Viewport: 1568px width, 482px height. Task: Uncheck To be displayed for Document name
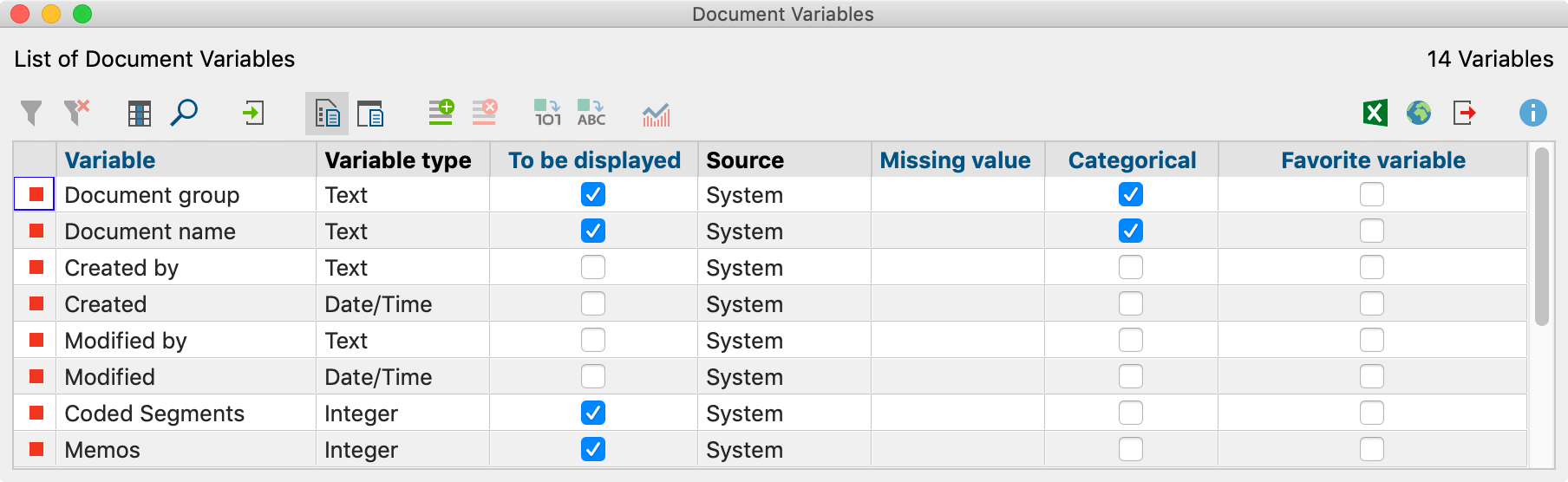(x=593, y=231)
